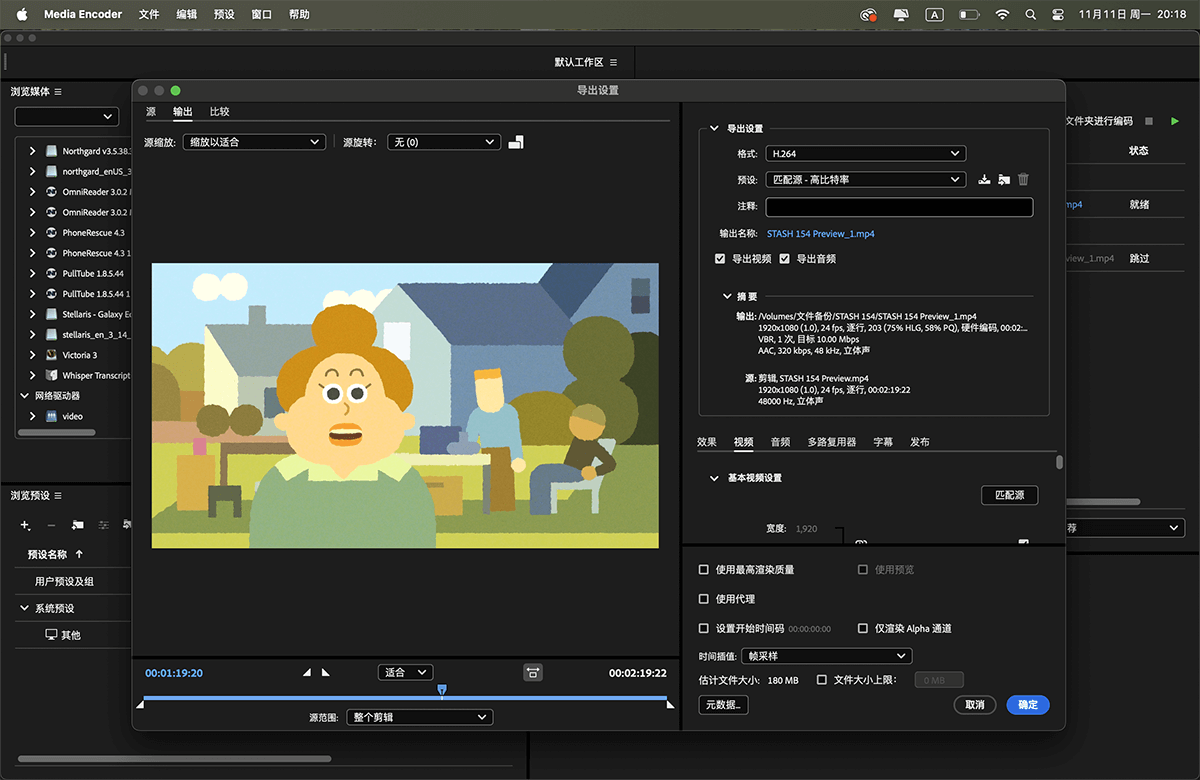1200x780 pixels.
Task: Click into the 注释 text field
Action: coord(899,207)
